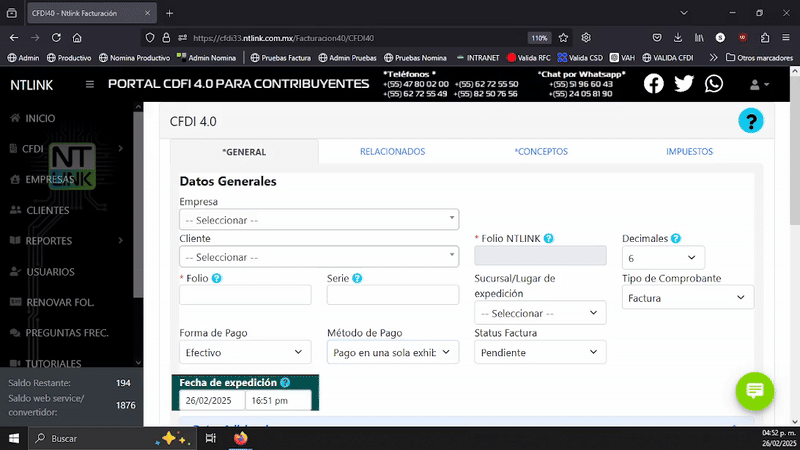Go to browser home page

[77, 38]
